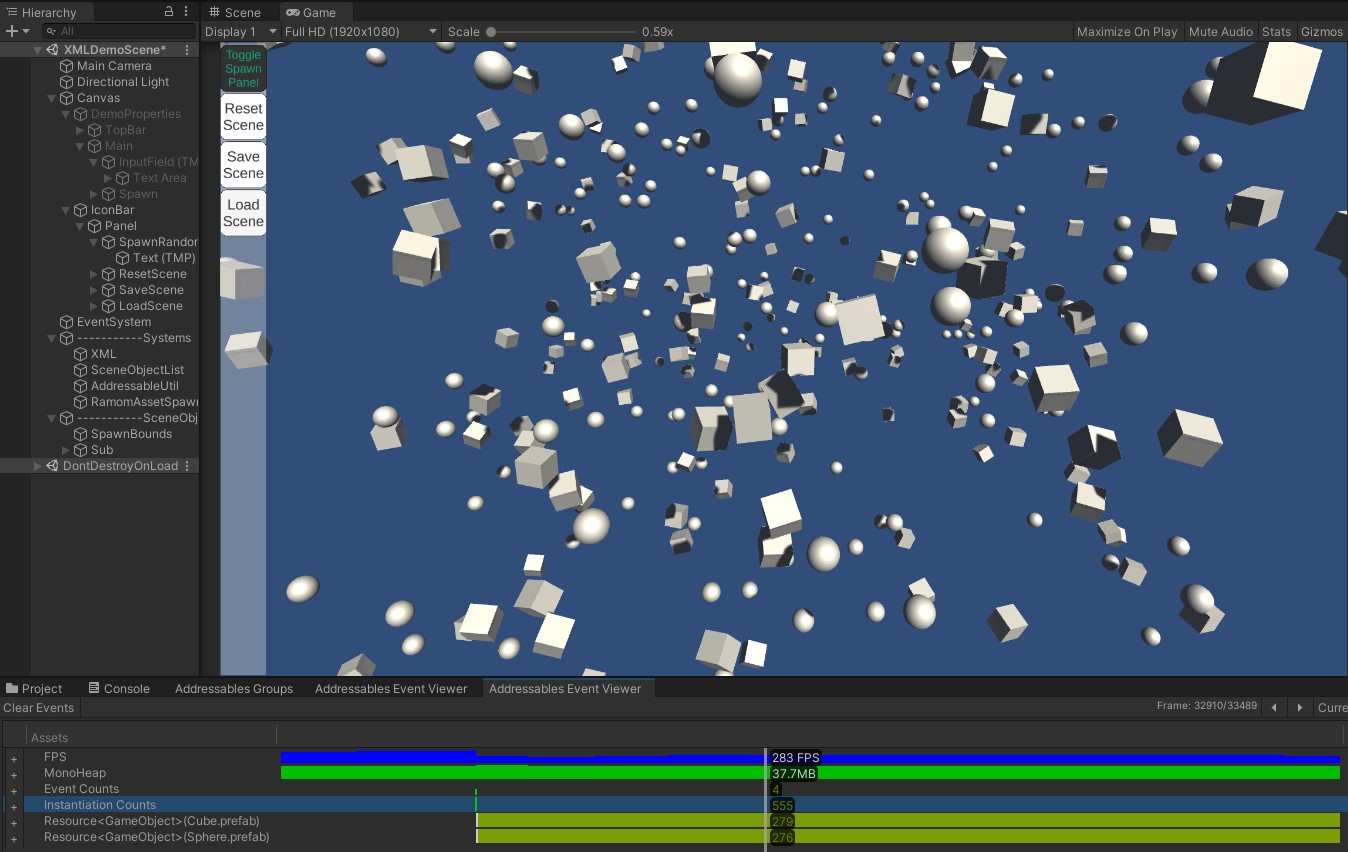The width and height of the screenshot is (1348, 852).
Task: Open the Full HD resolution dropdown
Action: click(360, 32)
